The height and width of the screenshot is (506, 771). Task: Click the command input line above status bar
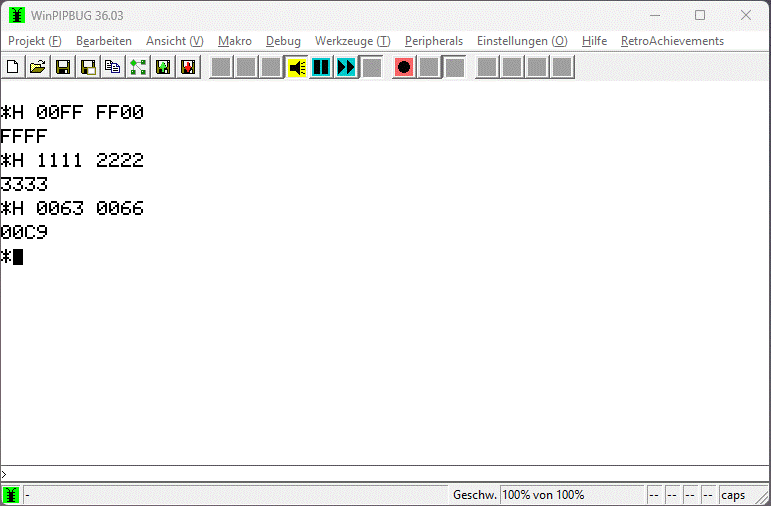385,474
